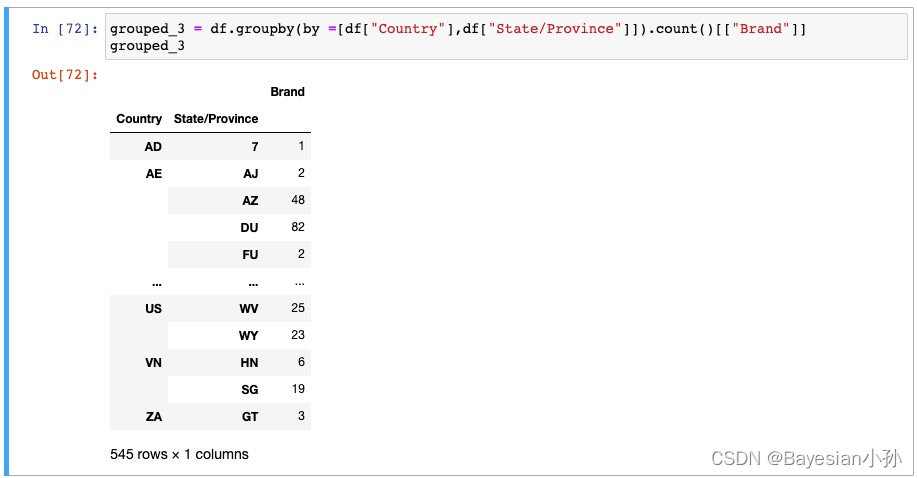Click Brand value 82
This screenshot has height=478, width=917.
[298, 227]
